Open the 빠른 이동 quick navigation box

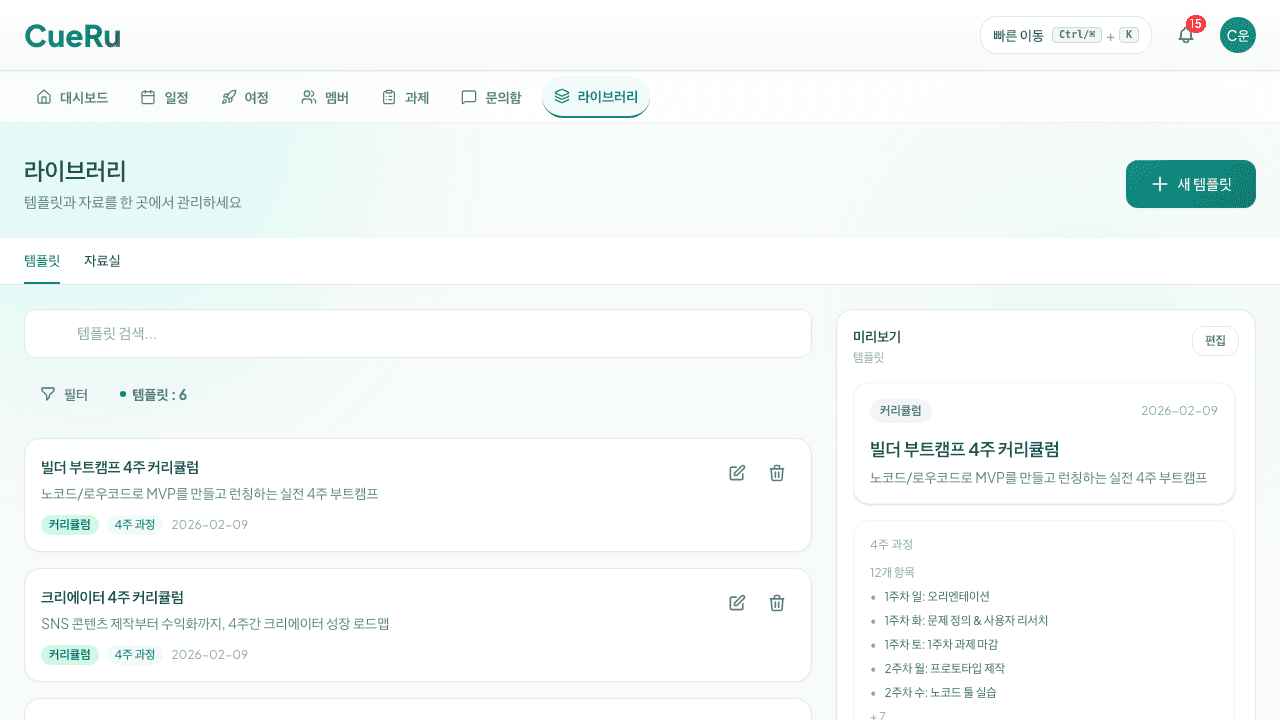pos(1065,34)
